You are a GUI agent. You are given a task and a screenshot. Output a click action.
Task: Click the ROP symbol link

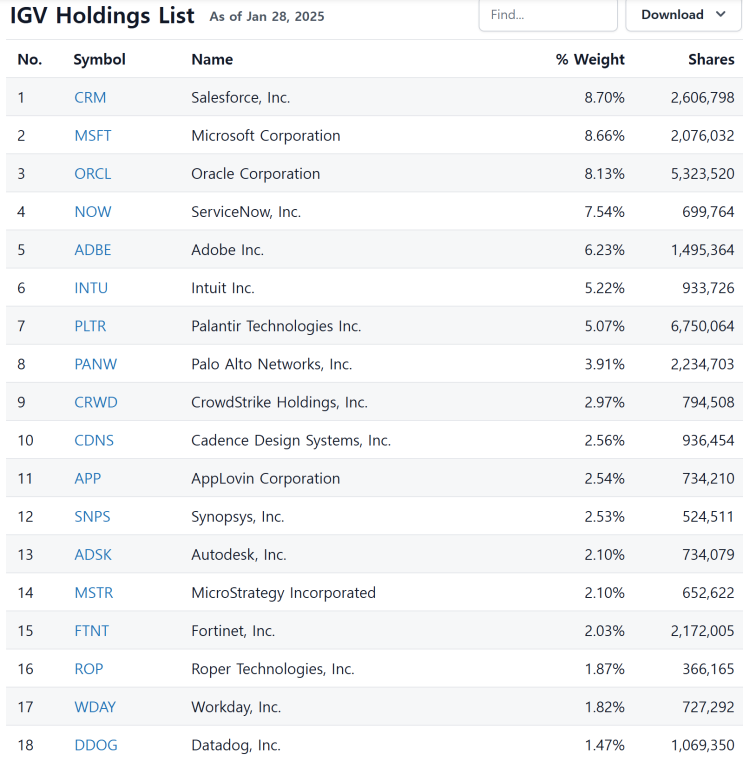click(89, 669)
